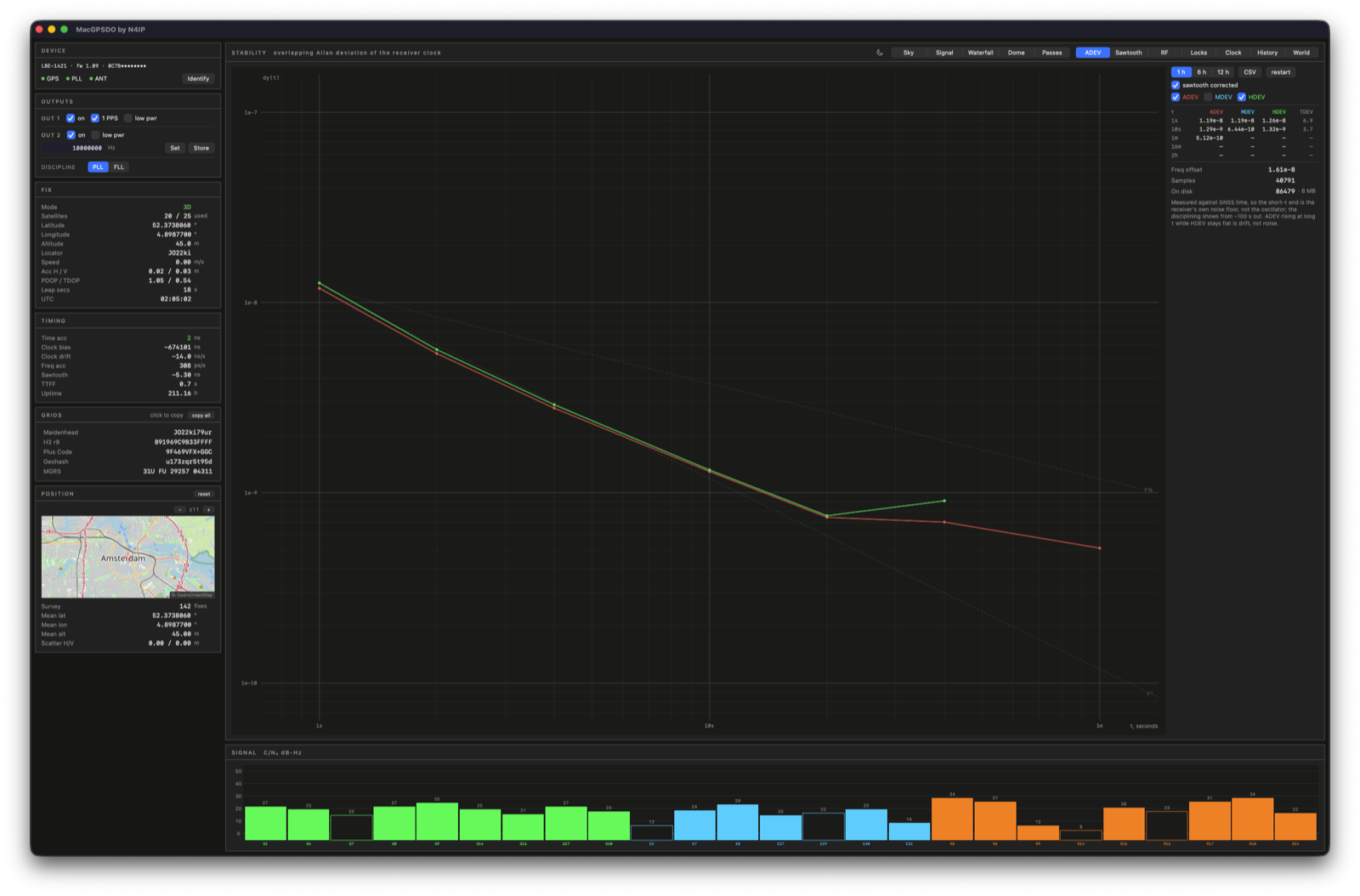This screenshot has height=896, width=1360.
Task: Click the Clock bias value -674101
Action: 178,348
